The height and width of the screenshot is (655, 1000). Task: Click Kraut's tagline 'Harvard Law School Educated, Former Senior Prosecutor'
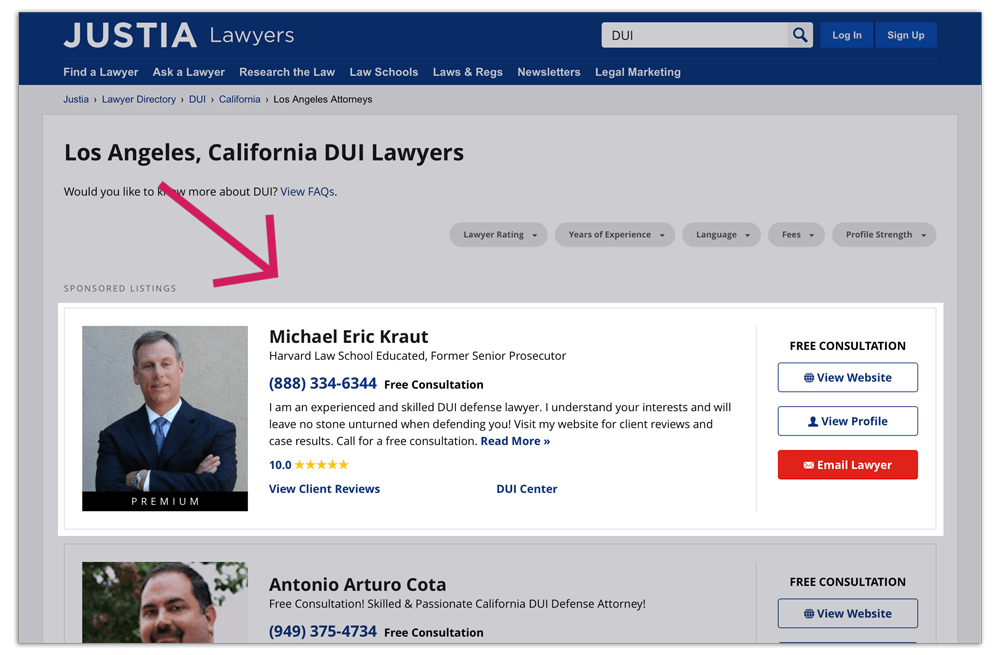pyautogui.click(x=418, y=356)
